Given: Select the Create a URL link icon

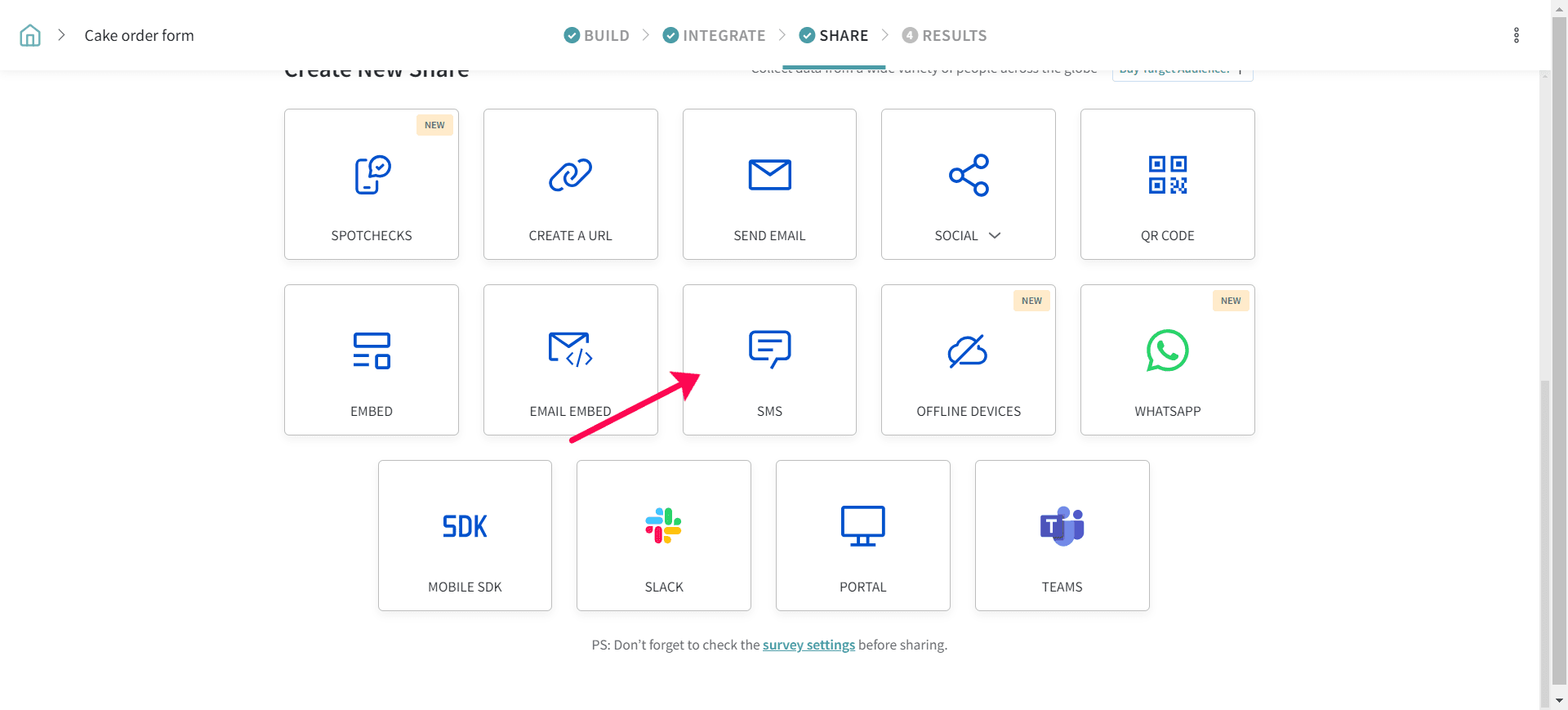Looking at the screenshot, I should point(570,175).
